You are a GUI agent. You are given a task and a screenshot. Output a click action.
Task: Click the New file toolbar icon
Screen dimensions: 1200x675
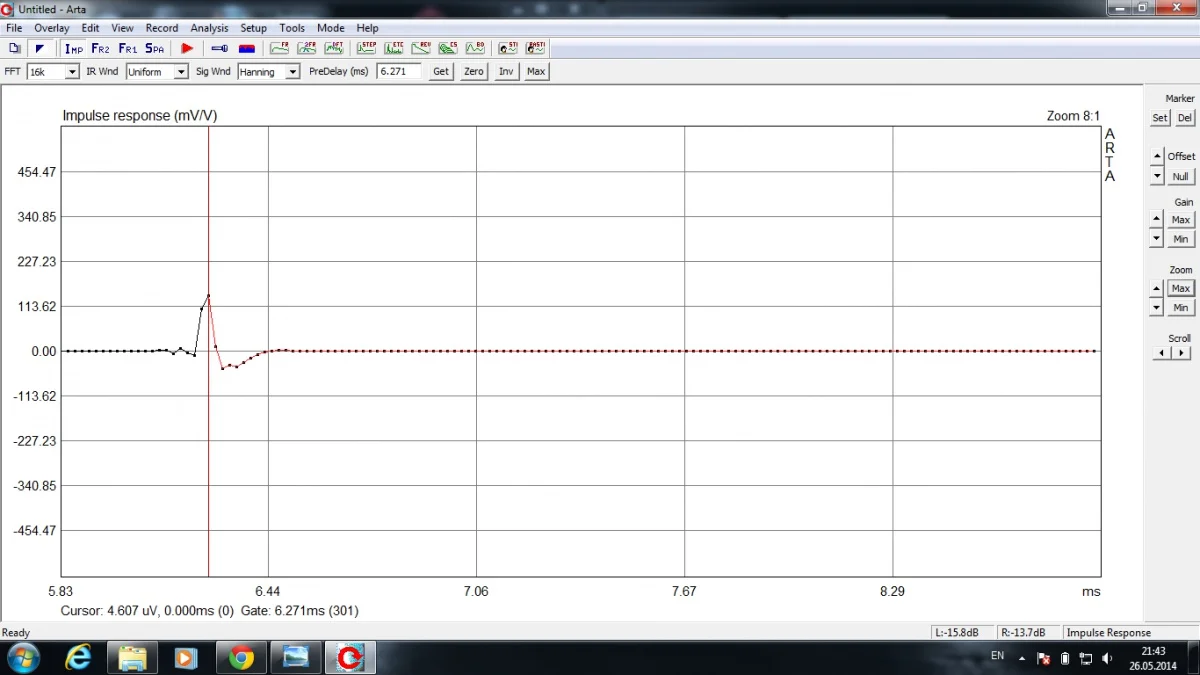(x=14, y=47)
